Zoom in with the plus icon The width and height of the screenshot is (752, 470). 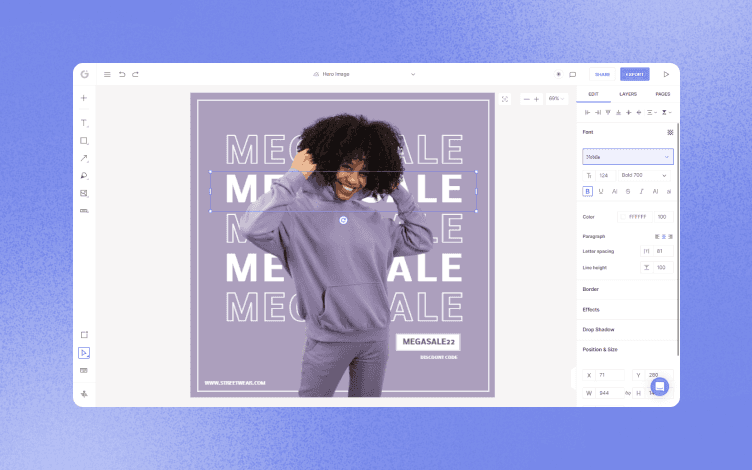tap(537, 99)
